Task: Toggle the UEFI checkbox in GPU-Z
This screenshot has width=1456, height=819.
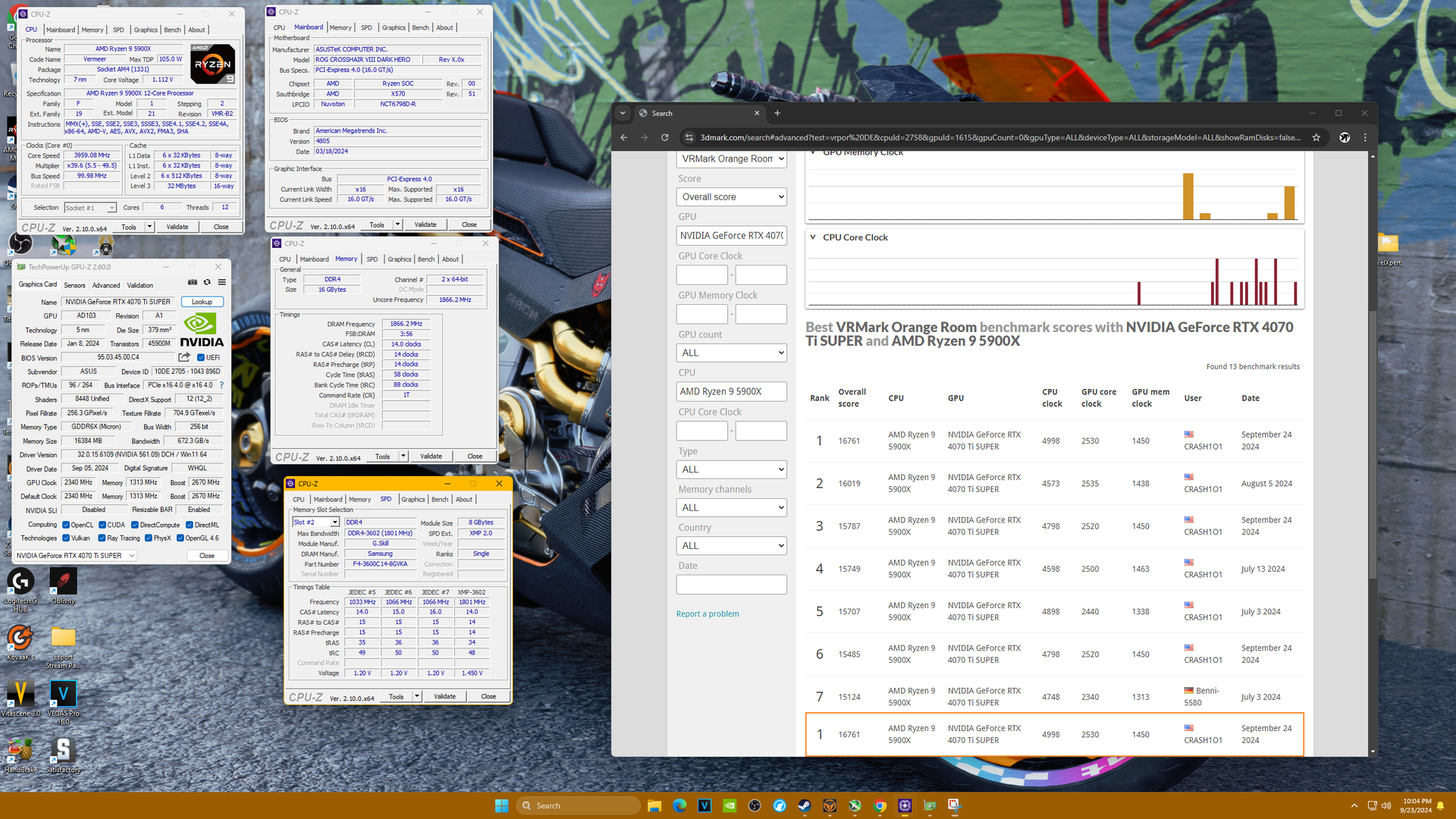Action: pyautogui.click(x=201, y=357)
